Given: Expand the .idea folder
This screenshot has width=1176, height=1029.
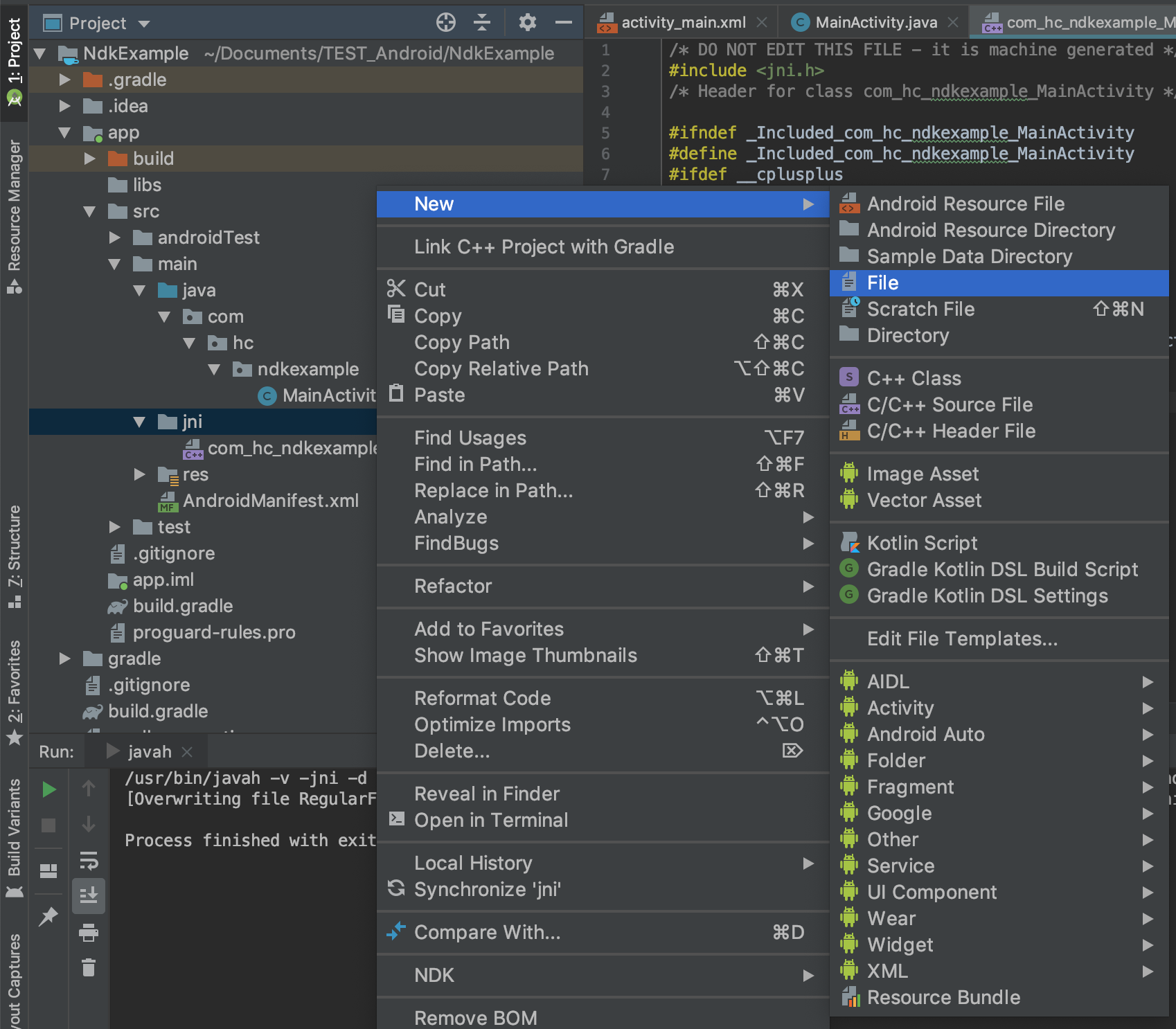Looking at the screenshot, I should [x=65, y=106].
